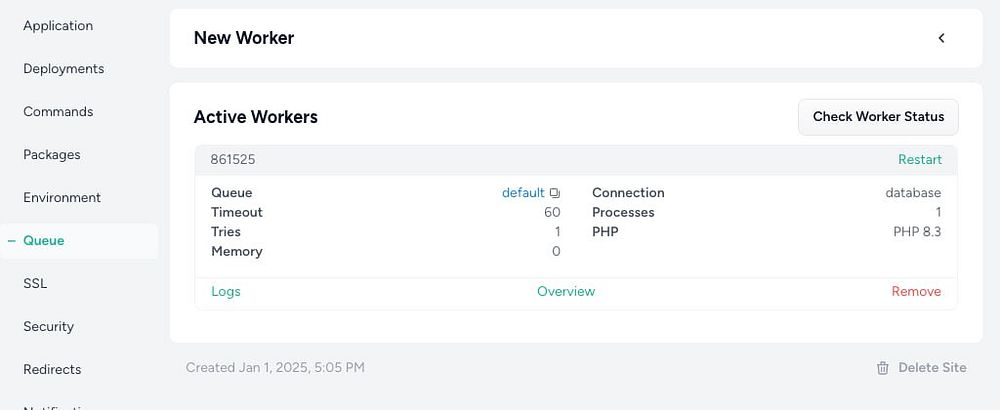This screenshot has height=410, width=1000.
Task: Open the Application sidebar section
Action: click(58, 26)
